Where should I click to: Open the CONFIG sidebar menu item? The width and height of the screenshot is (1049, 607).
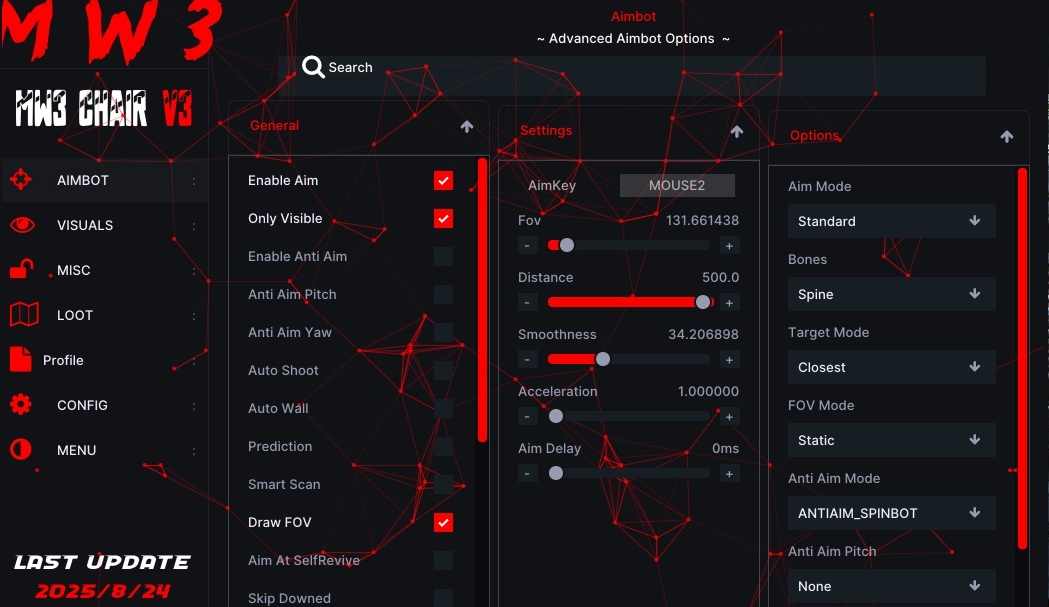pos(82,405)
